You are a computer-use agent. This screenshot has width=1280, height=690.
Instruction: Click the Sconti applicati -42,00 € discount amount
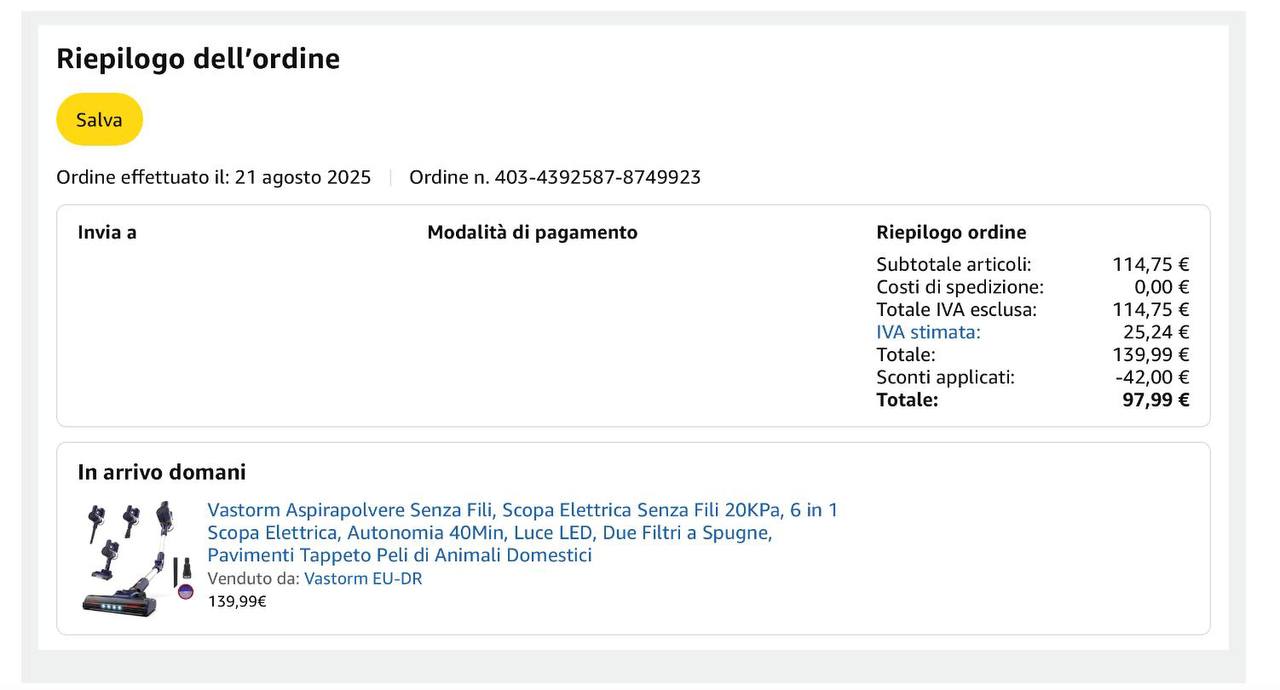1152,377
